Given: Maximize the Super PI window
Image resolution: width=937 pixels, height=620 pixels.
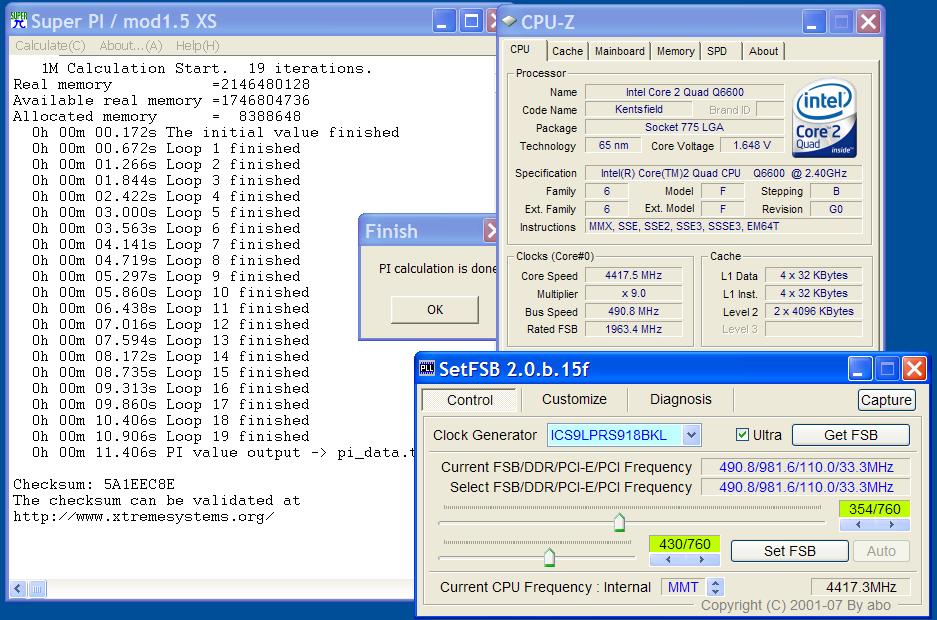Looking at the screenshot, I should (471, 22).
